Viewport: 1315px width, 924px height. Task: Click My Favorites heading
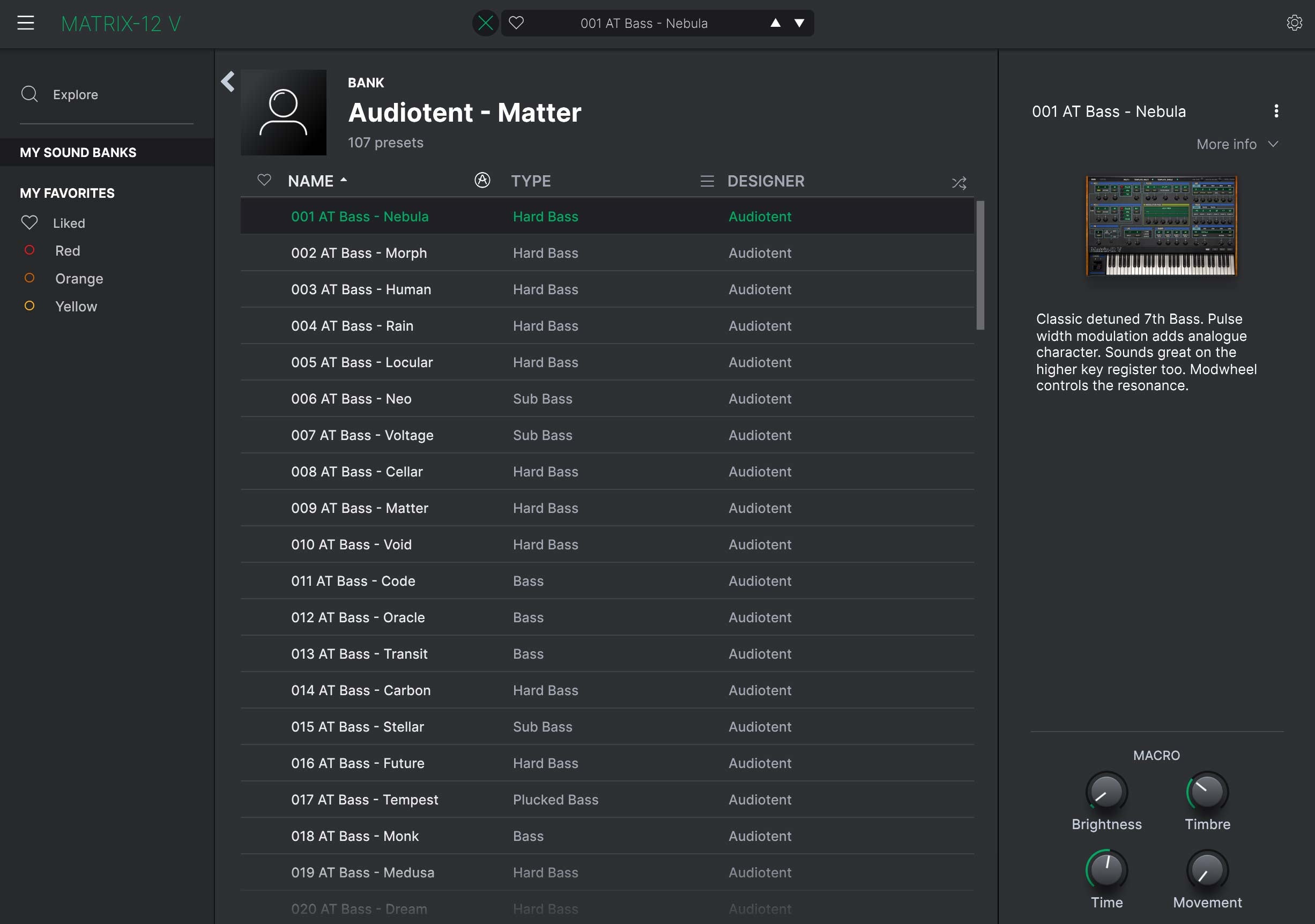[x=67, y=193]
